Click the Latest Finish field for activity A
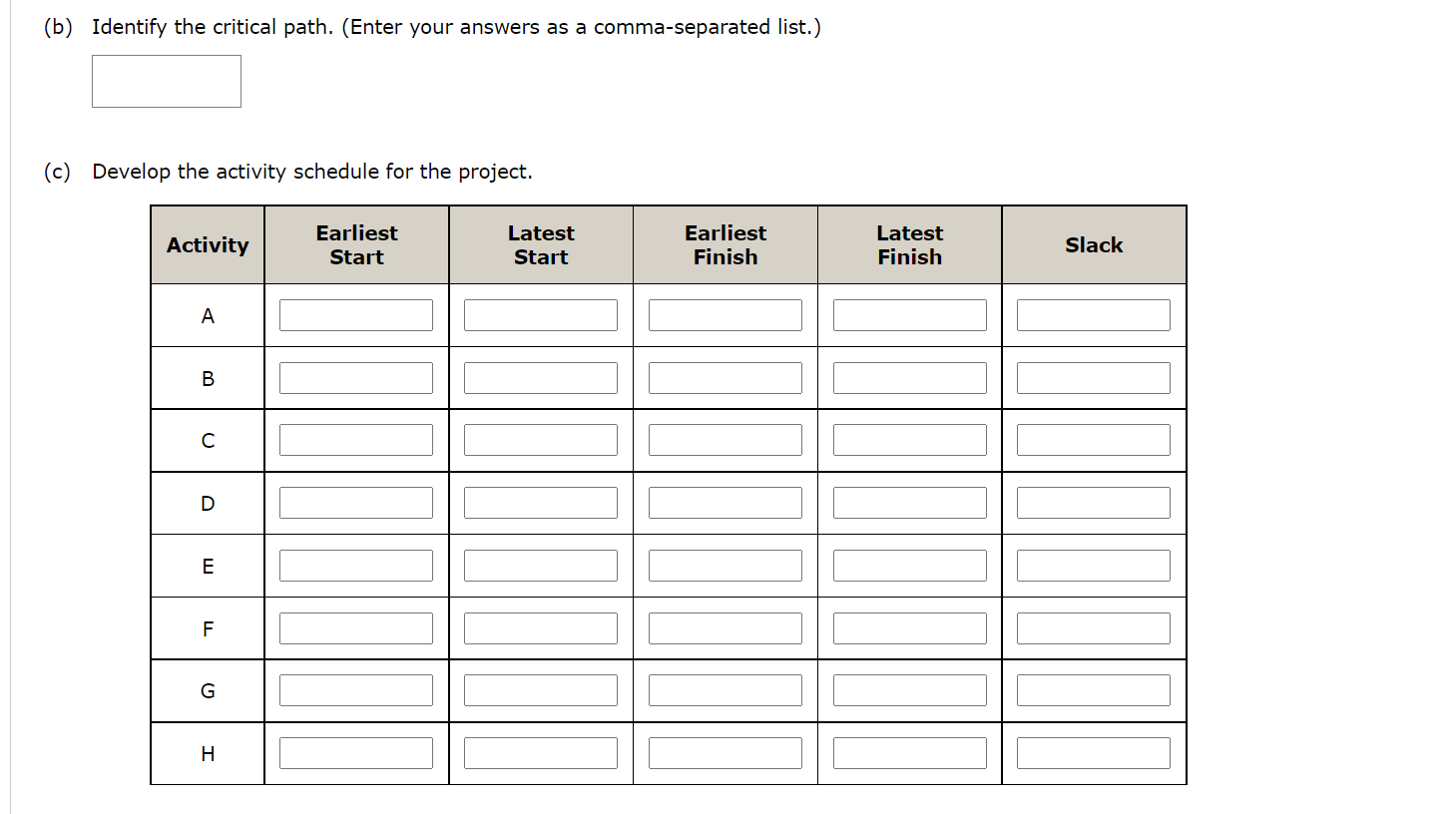 pyautogui.click(x=909, y=314)
